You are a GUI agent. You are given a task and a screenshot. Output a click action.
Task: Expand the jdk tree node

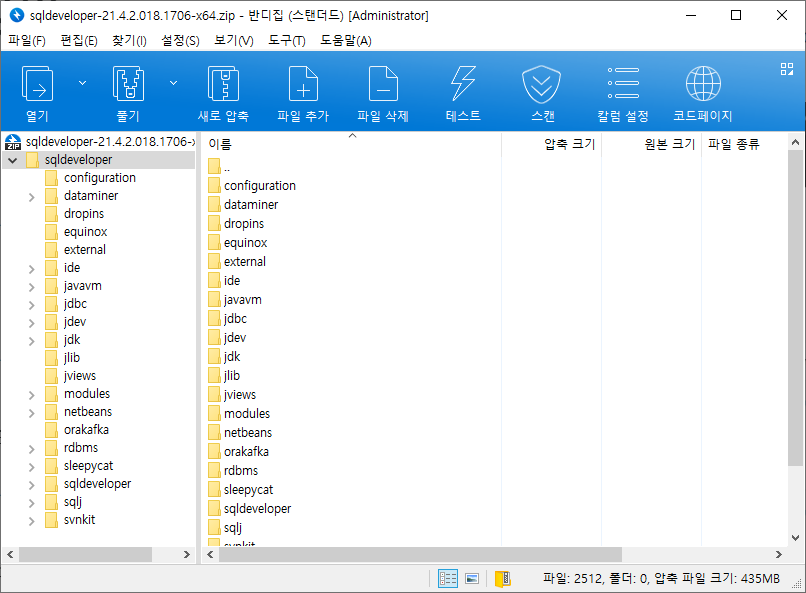pyautogui.click(x=31, y=341)
